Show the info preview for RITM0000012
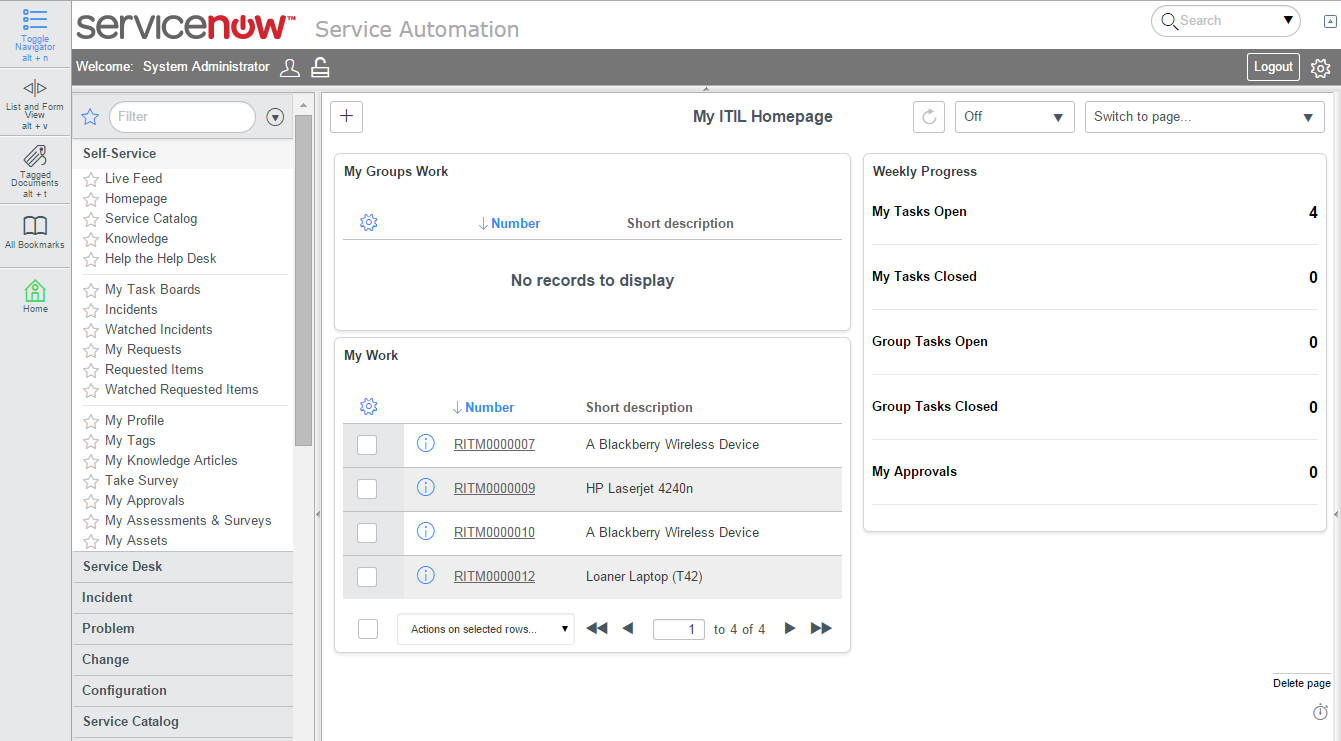This screenshot has height=741, width=1341. pyautogui.click(x=425, y=575)
